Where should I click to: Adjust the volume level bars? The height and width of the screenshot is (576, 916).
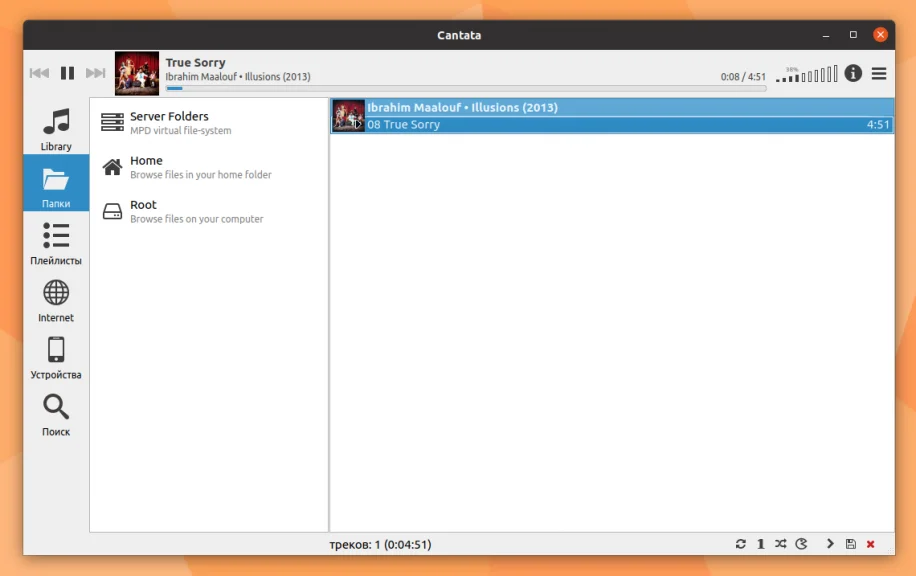(807, 74)
